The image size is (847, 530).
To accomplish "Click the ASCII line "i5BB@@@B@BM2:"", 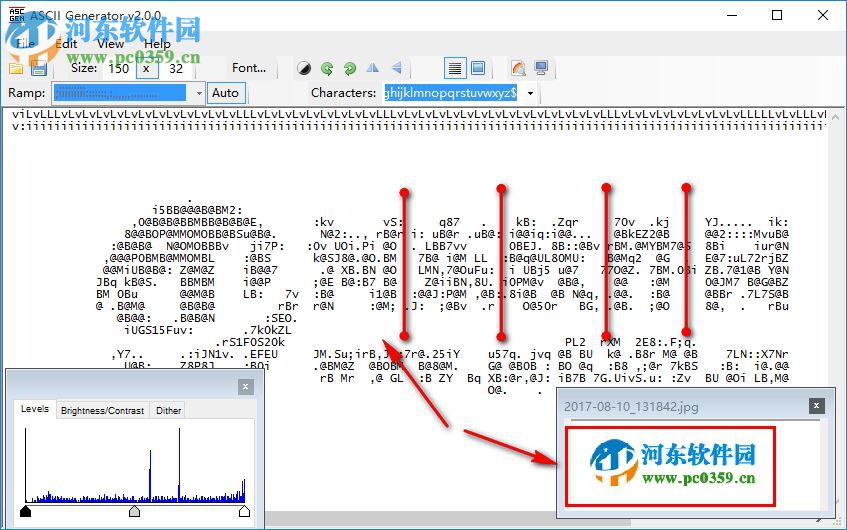I will coord(197,210).
